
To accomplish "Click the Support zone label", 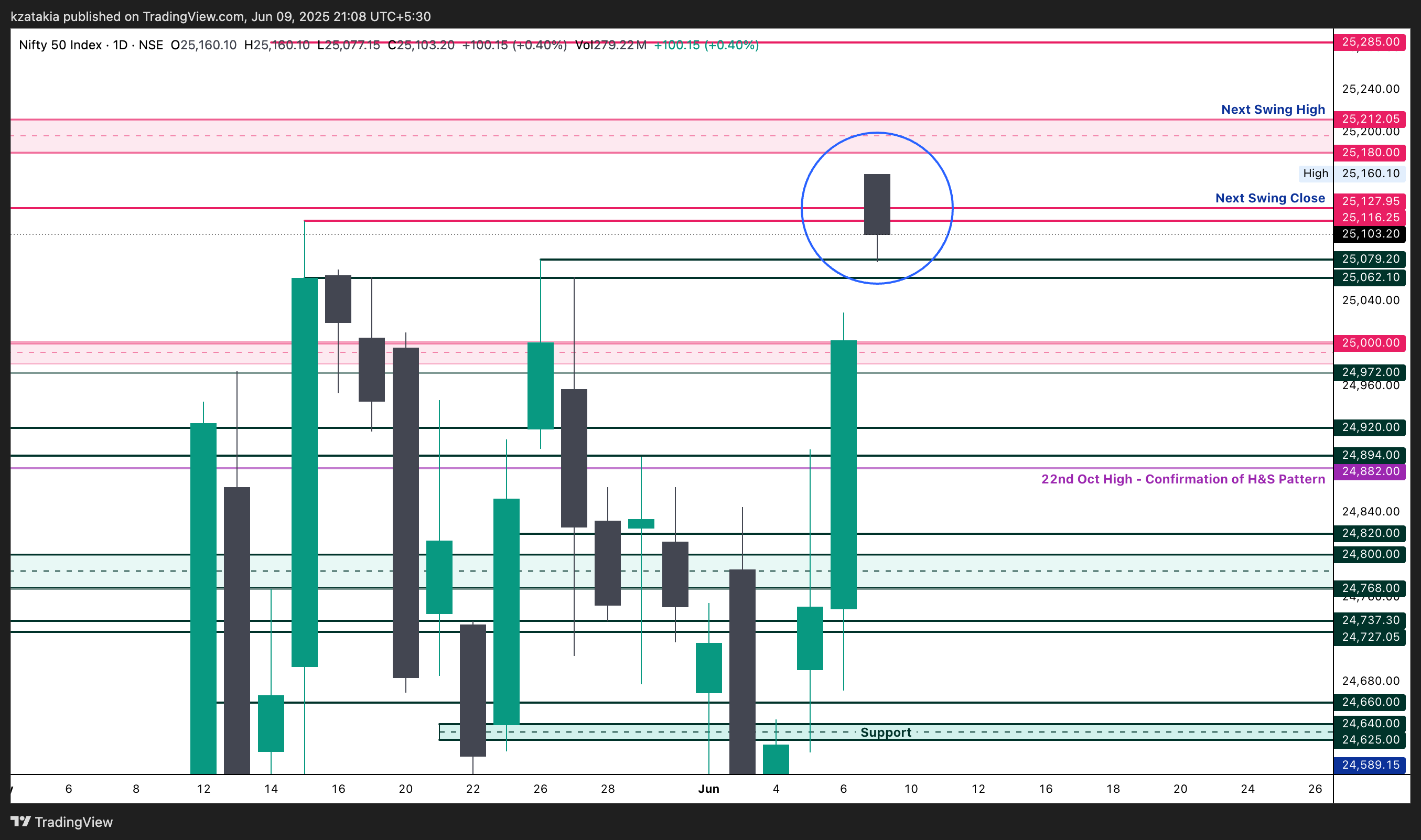I will point(886,733).
